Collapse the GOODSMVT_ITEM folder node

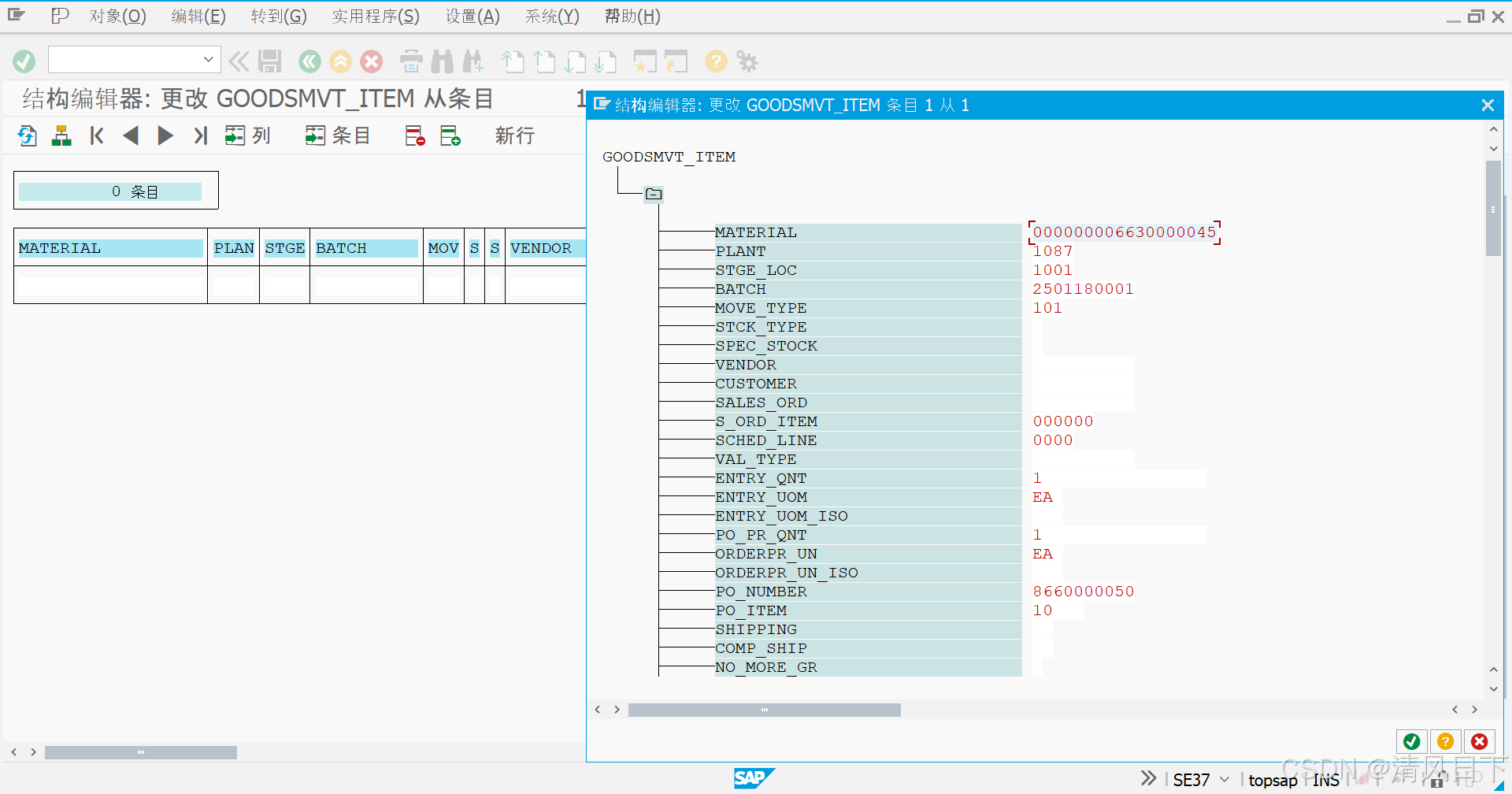(653, 195)
